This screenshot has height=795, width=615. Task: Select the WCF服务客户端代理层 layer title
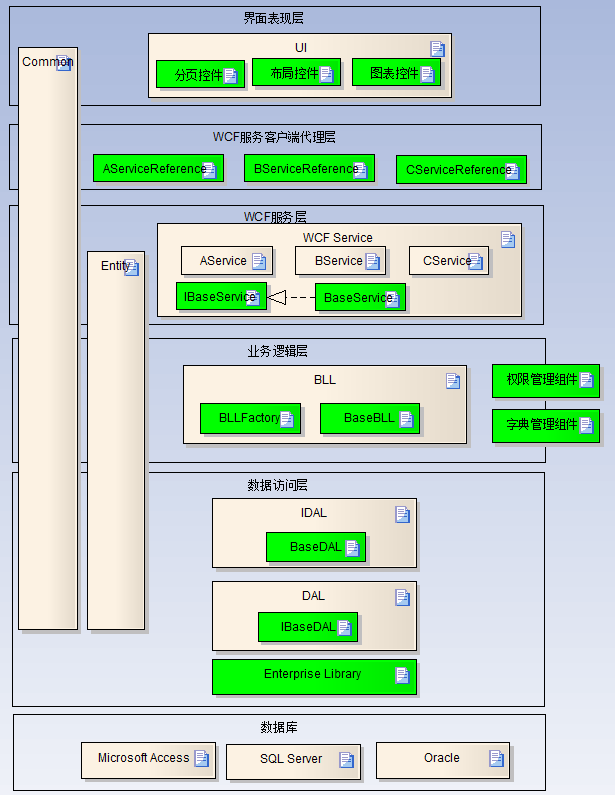(x=274, y=137)
